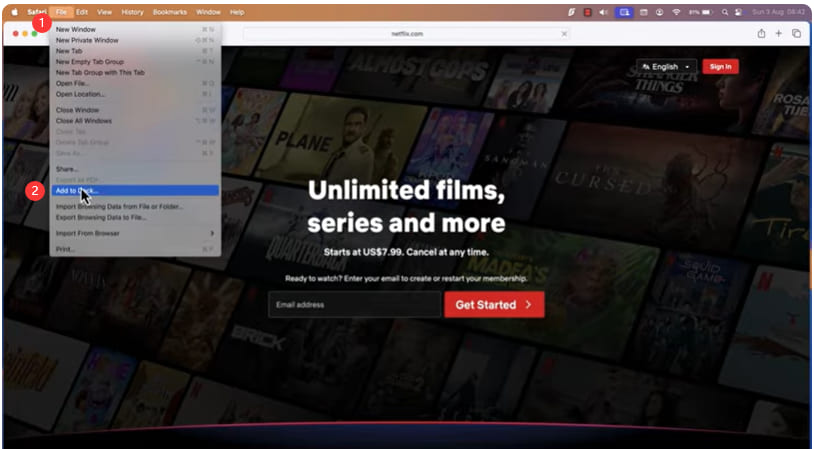Select Share in the File menu
The height and width of the screenshot is (449, 814).
point(135,169)
